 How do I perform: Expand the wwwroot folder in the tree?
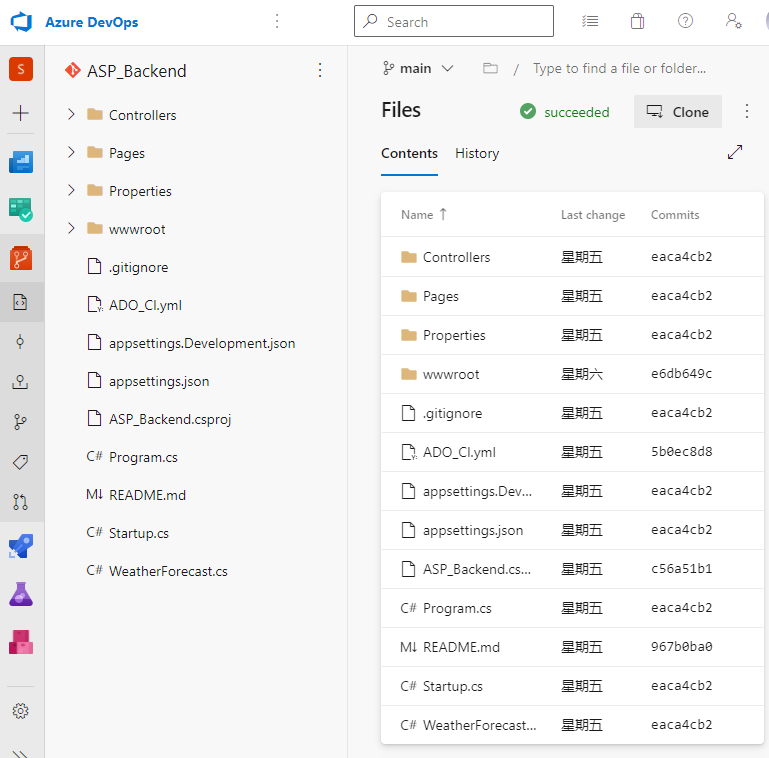(x=71, y=228)
